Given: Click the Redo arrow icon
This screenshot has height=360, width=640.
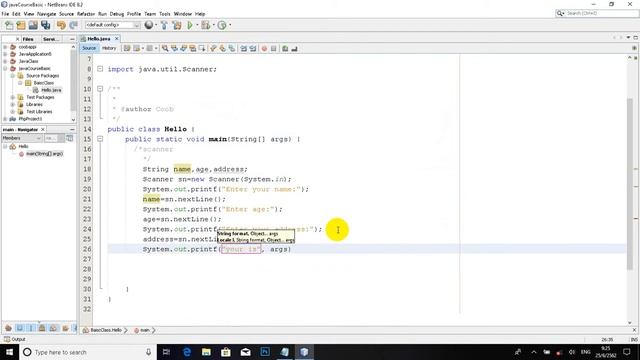Looking at the screenshot, I should (x=73, y=25).
